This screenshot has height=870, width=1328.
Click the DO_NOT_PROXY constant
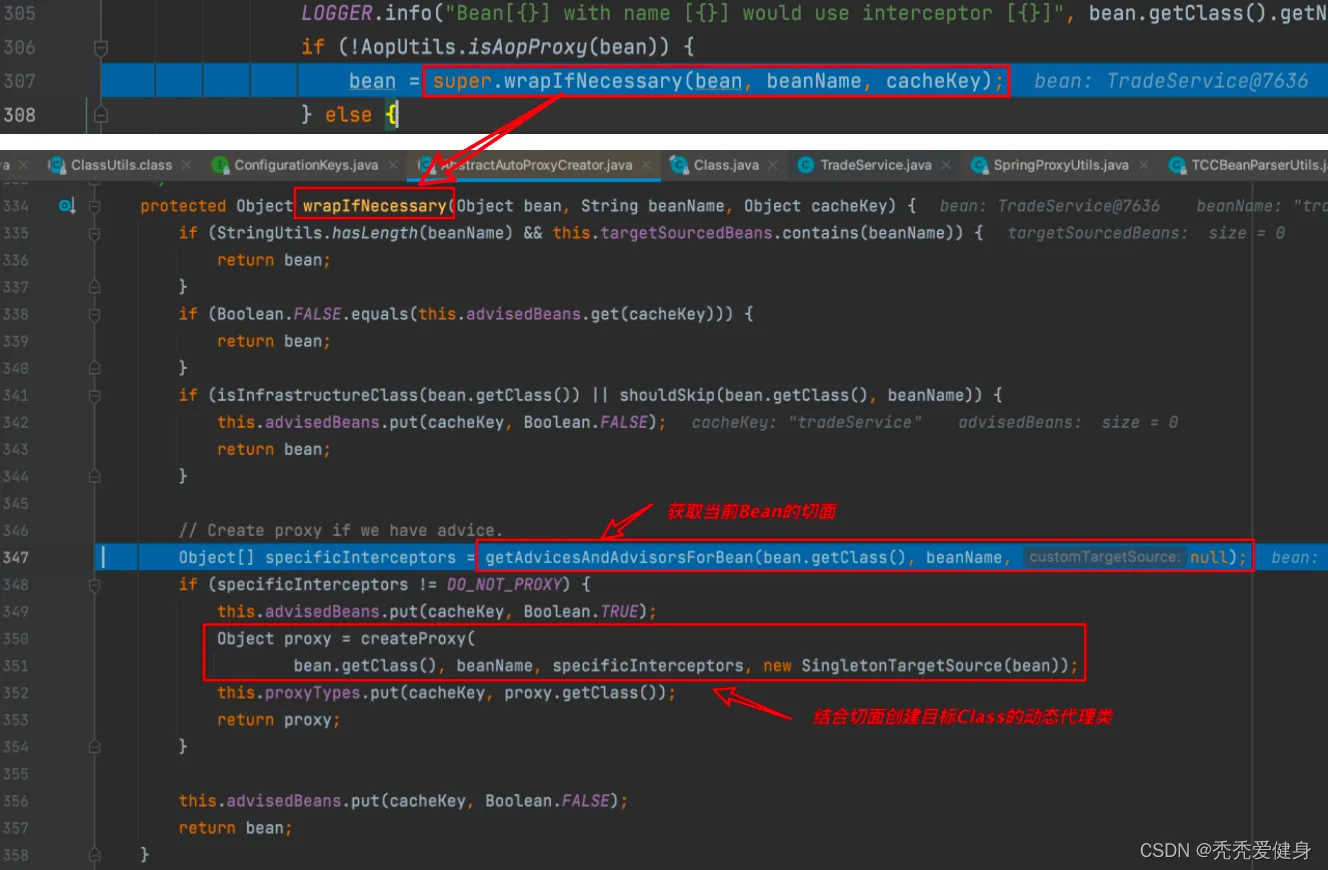tap(504, 584)
